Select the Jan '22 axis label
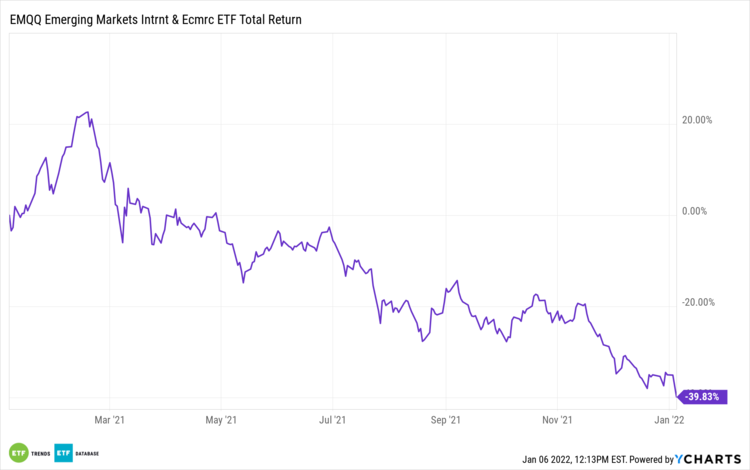 tap(670, 421)
